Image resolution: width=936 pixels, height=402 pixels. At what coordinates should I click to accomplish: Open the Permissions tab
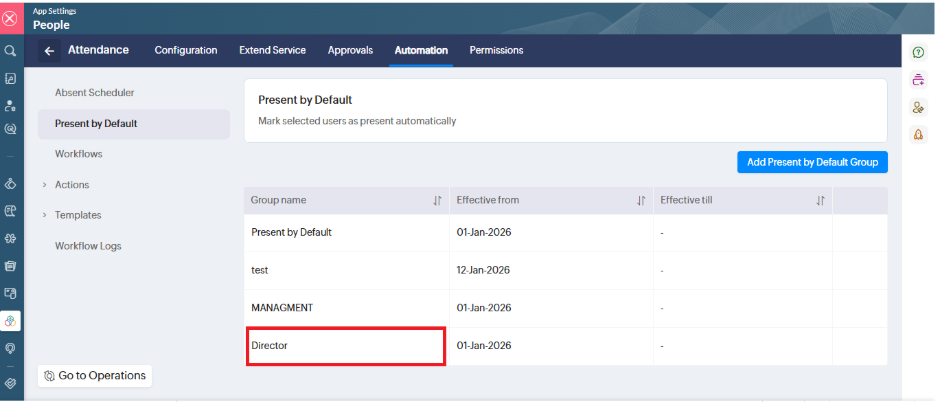point(496,50)
